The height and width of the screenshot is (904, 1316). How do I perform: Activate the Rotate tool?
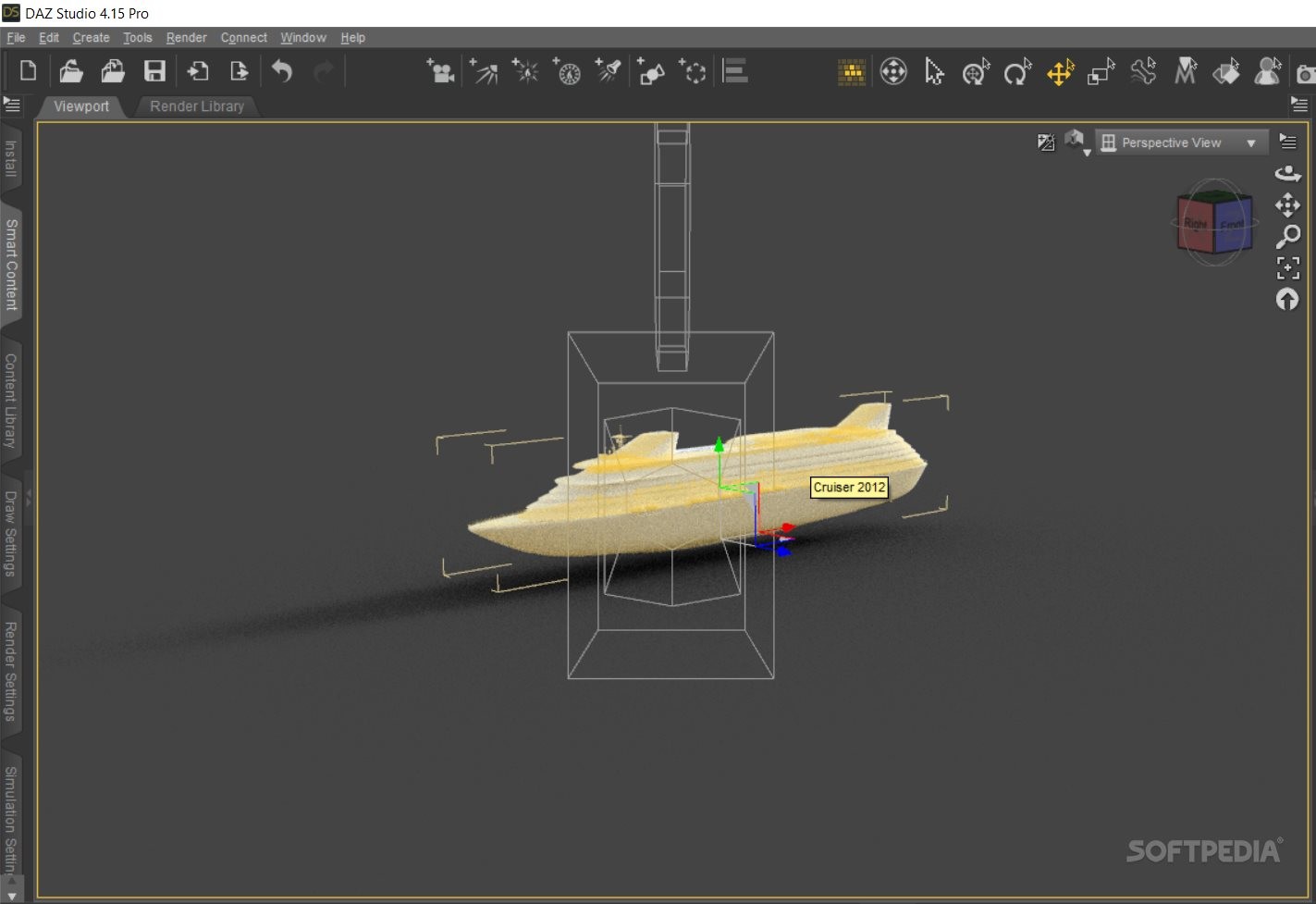click(x=1017, y=71)
